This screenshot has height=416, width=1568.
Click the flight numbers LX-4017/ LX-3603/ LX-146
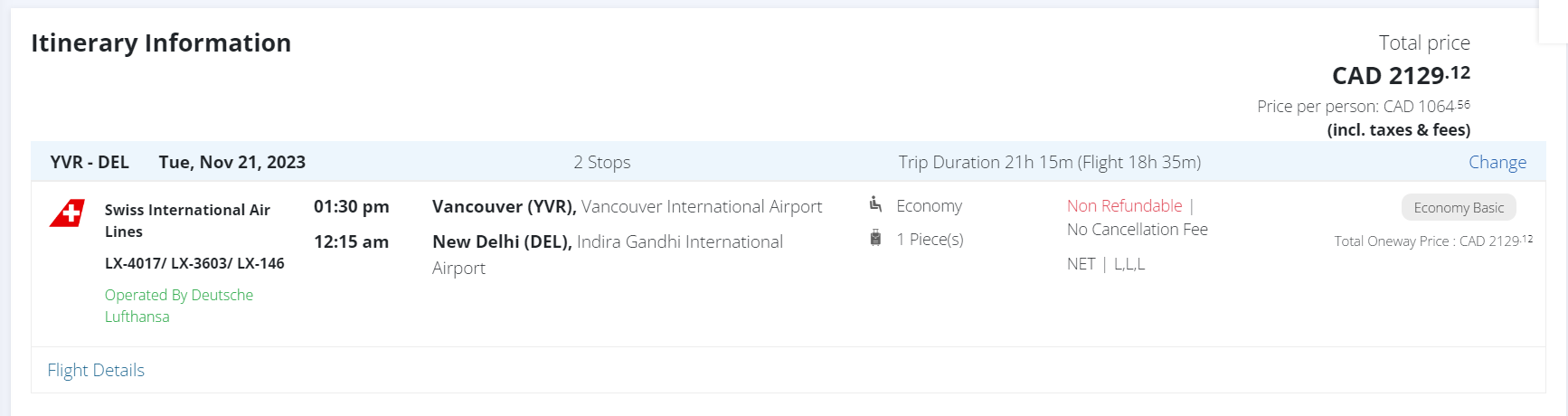point(194,263)
